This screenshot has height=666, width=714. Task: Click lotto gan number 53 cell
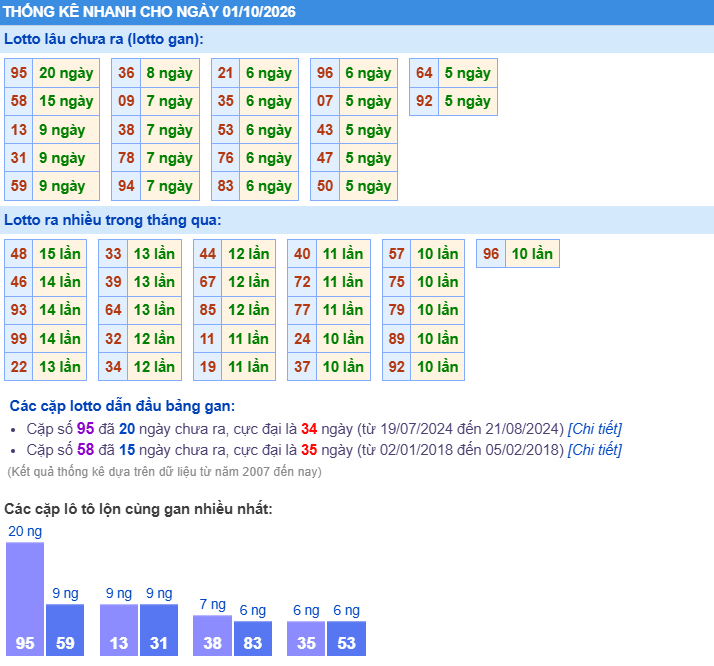point(225,130)
